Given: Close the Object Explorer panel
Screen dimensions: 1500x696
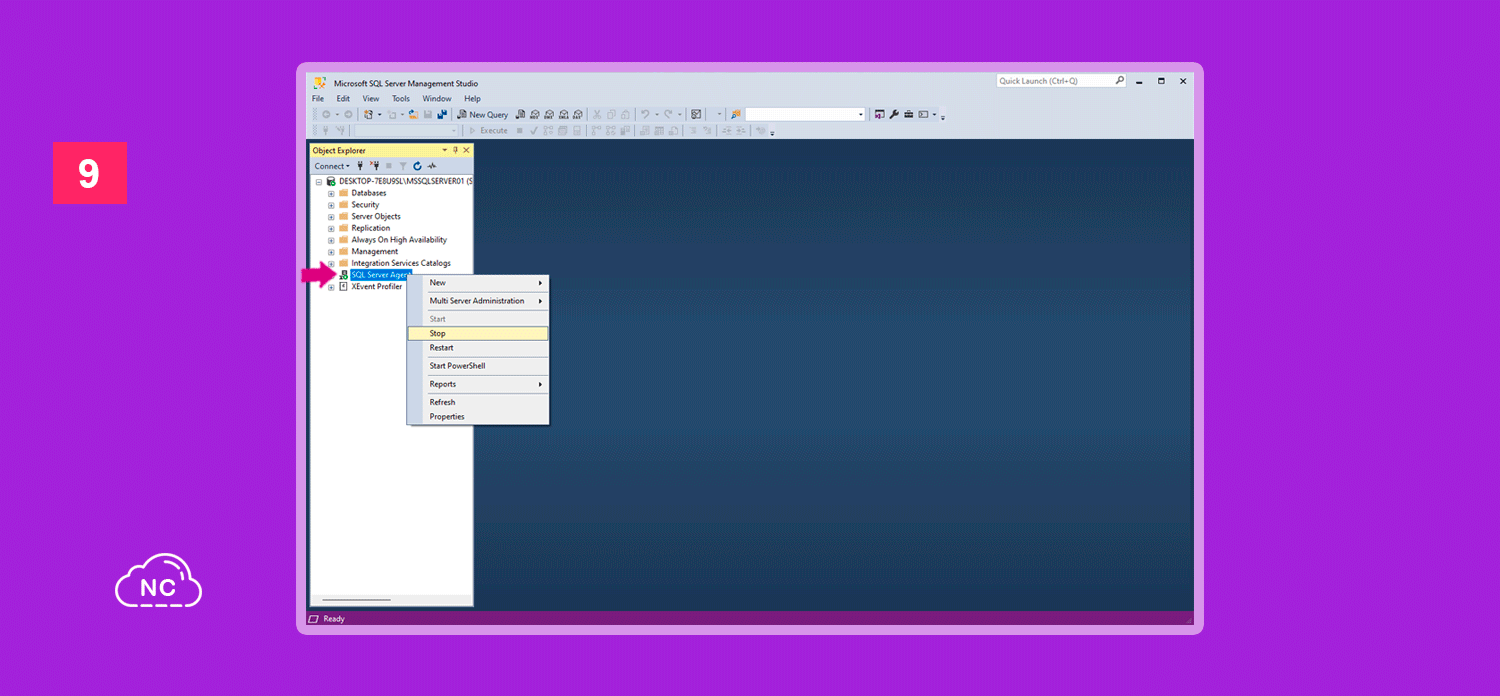Looking at the screenshot, I should pyautogui.click(x=466, y=150).
